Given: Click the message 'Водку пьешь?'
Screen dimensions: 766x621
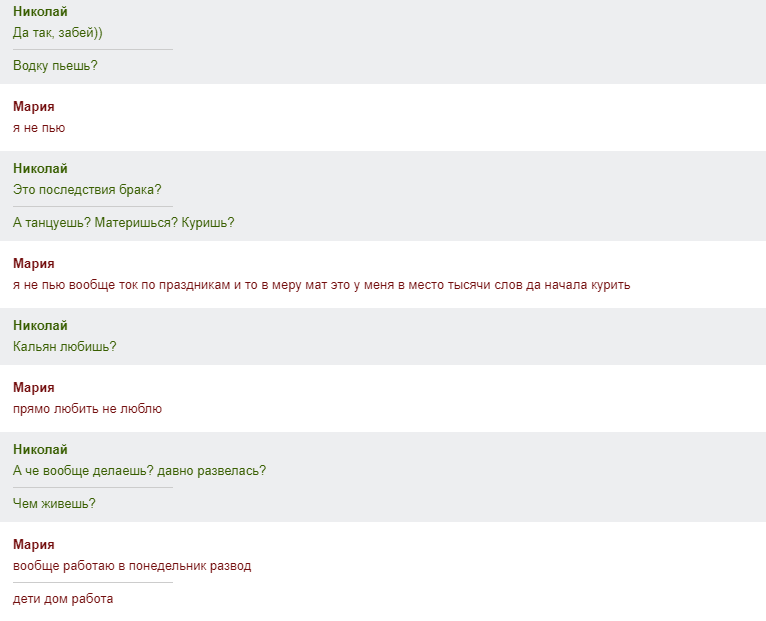Looking at the screenshot, I should point(55,65).
